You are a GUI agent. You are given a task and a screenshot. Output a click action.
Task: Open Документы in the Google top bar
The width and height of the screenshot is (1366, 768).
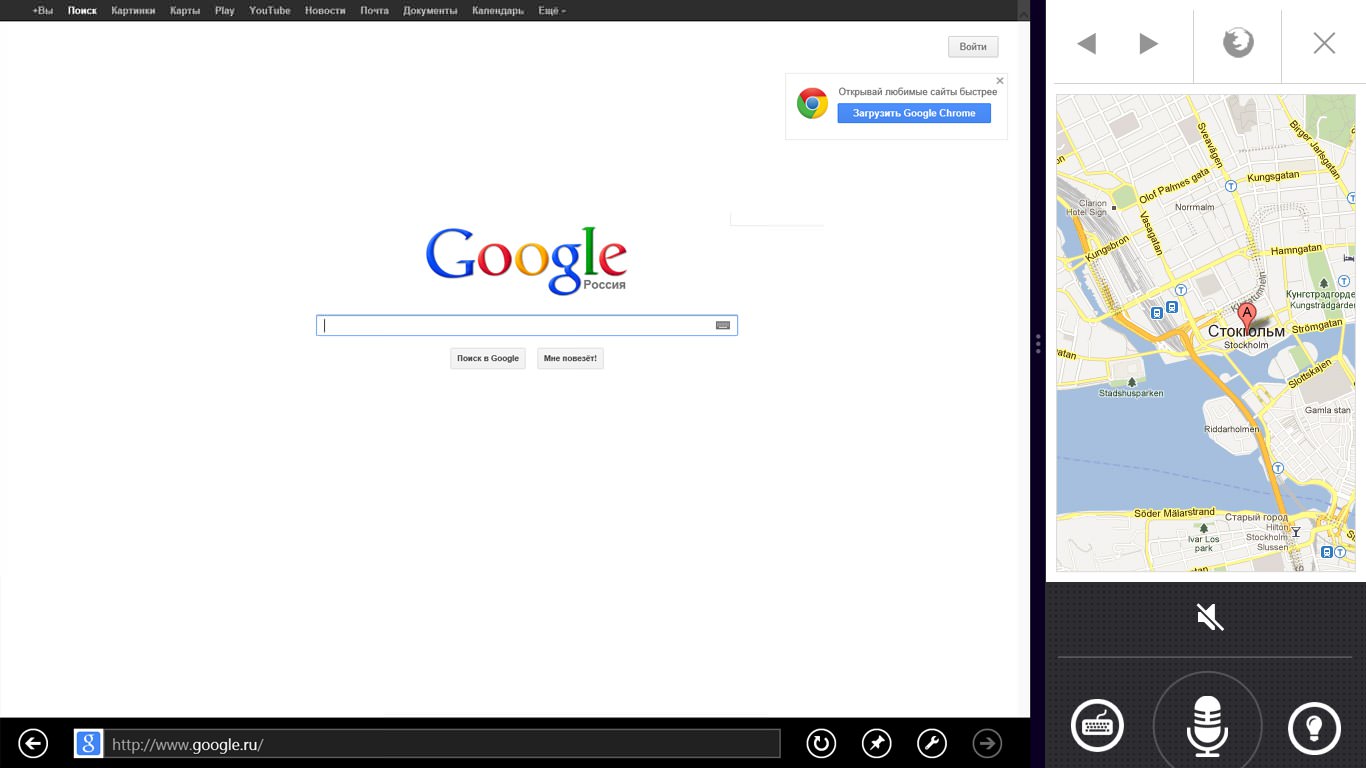[x=430, y=10]
